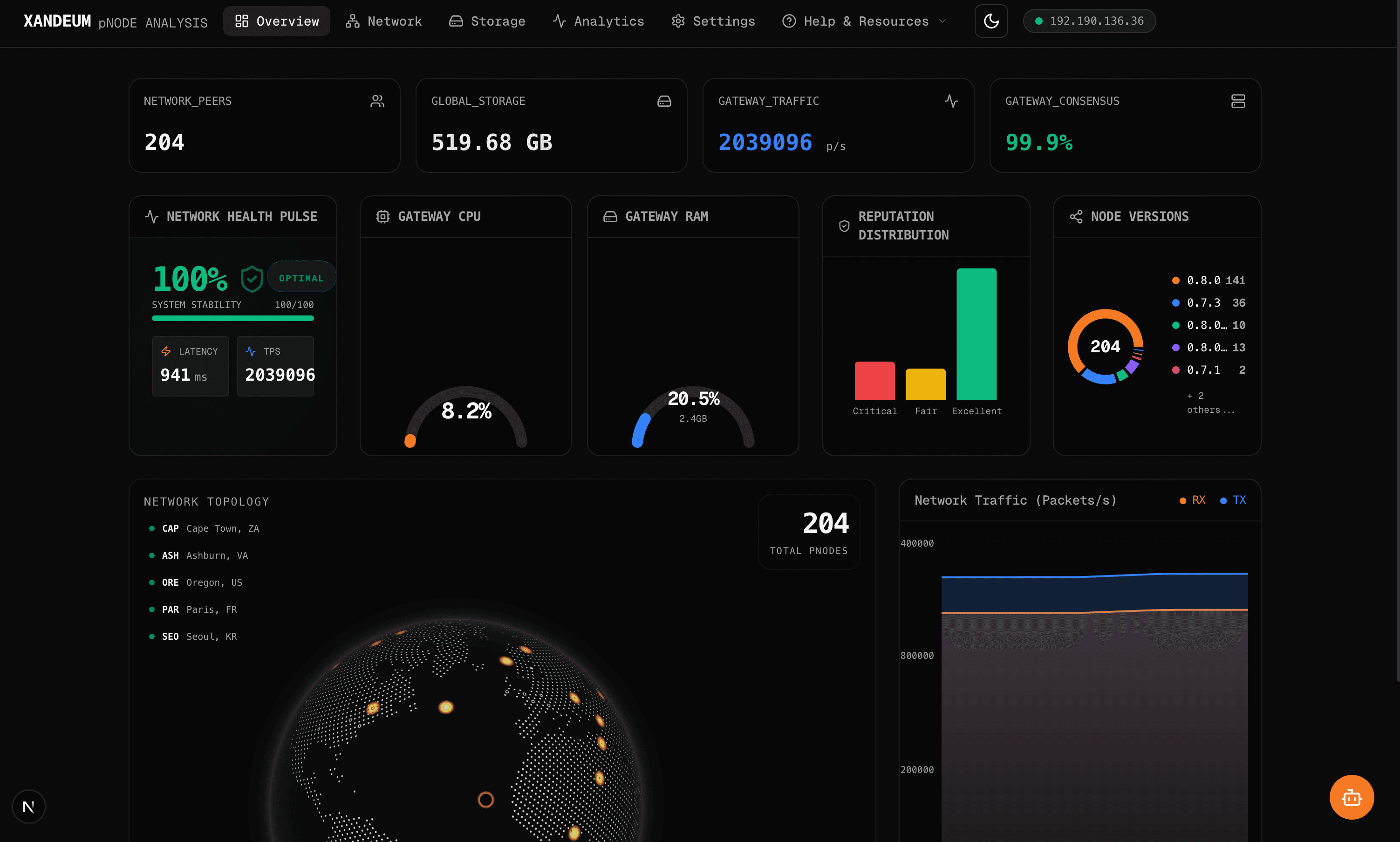The height and width of the screenshot is (842, 1400).
Task: Toggle the TX series on traffic chart
Action: (1233, 500)
